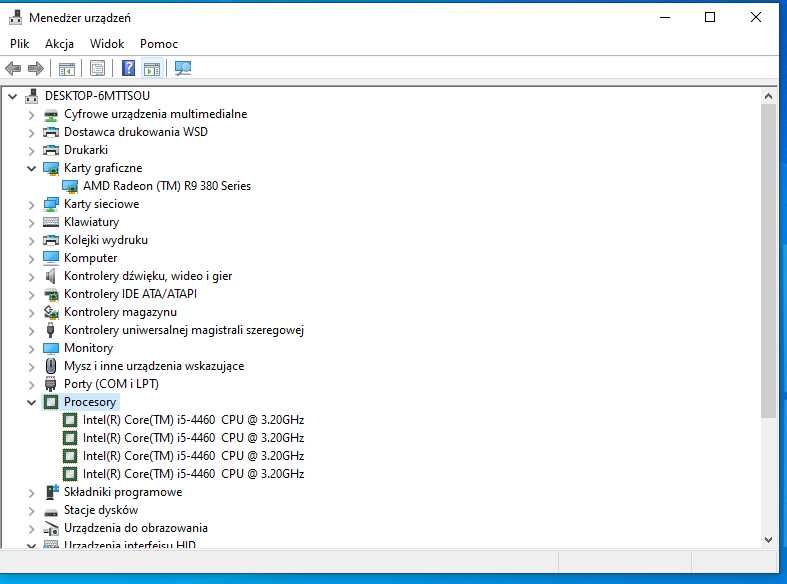Screen dimensions: 787x584
Task: Click the scrollbar down arrow
Action: click(x=768, y=540)
